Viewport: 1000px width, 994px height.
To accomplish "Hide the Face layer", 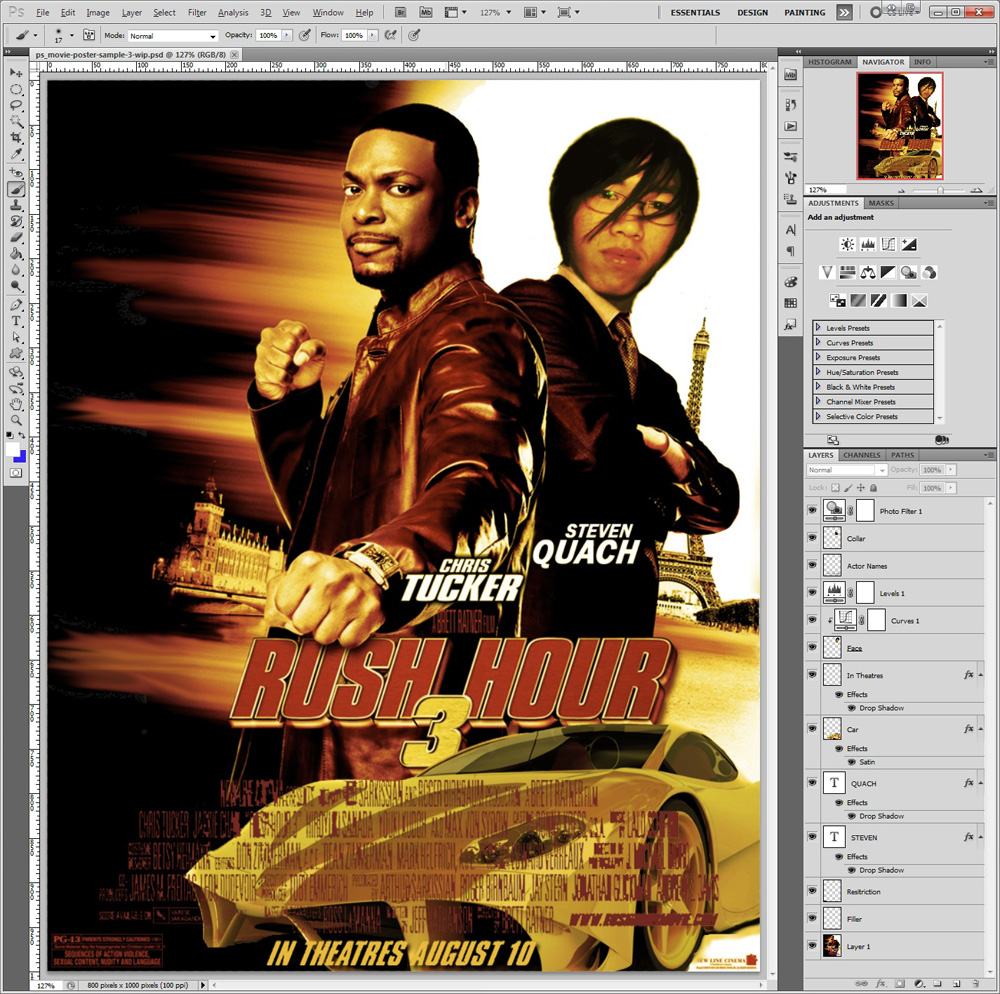I will point(812,648).
